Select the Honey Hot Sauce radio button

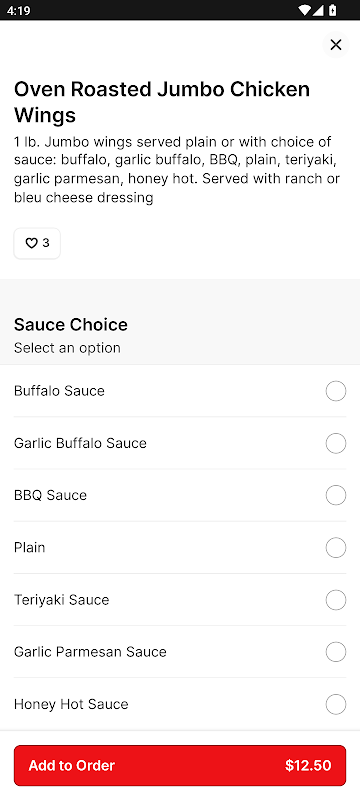pyautogui.click(x=336, y=704)
